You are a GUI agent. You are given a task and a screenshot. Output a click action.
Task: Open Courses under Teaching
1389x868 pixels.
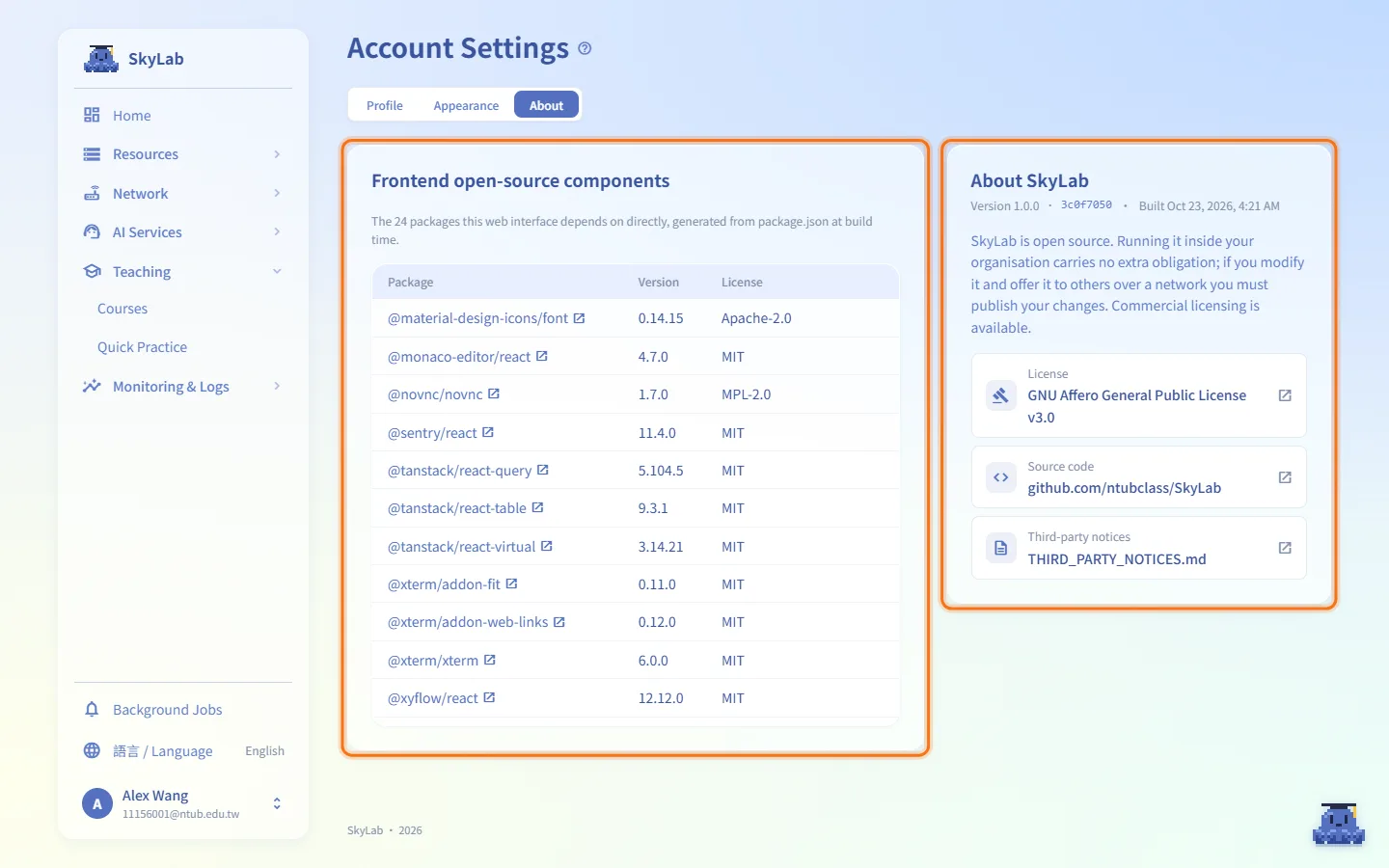[x=123, y=309]
